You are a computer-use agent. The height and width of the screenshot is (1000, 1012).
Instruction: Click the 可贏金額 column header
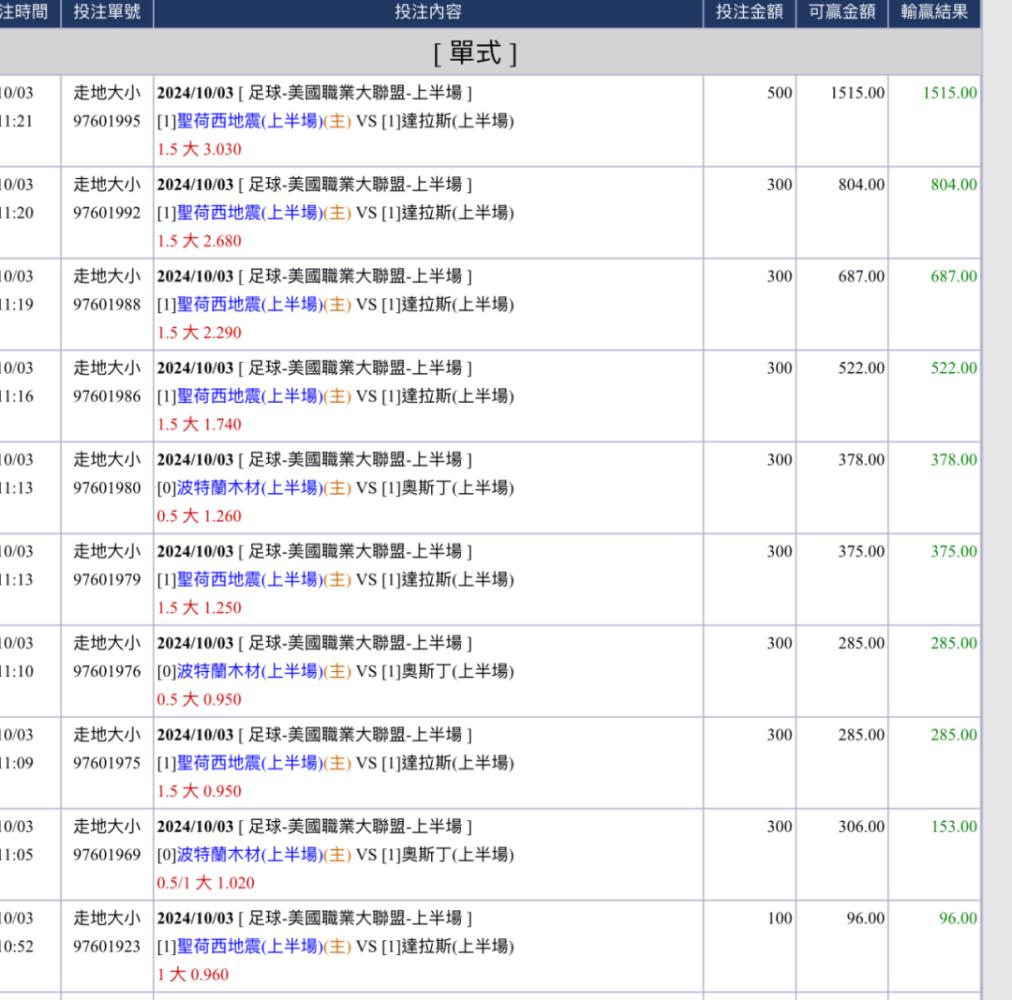pyautogui.click(x=842, y=12)
